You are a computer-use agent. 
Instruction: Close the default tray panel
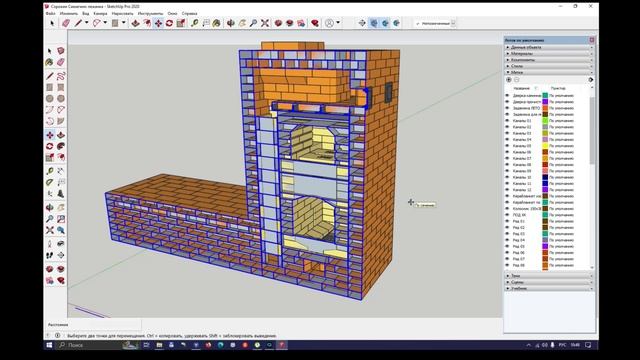click(x=591, y=40)
